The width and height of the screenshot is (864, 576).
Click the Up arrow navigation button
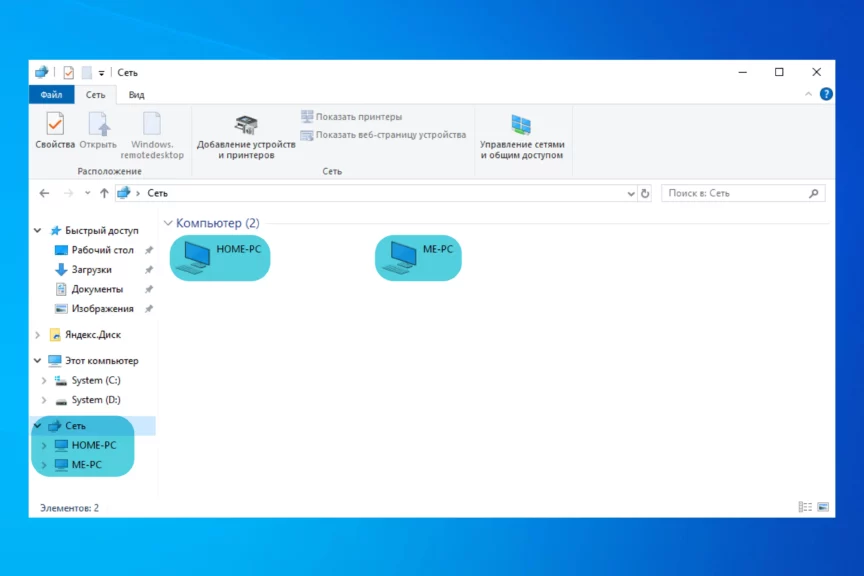tap(104, 193)
